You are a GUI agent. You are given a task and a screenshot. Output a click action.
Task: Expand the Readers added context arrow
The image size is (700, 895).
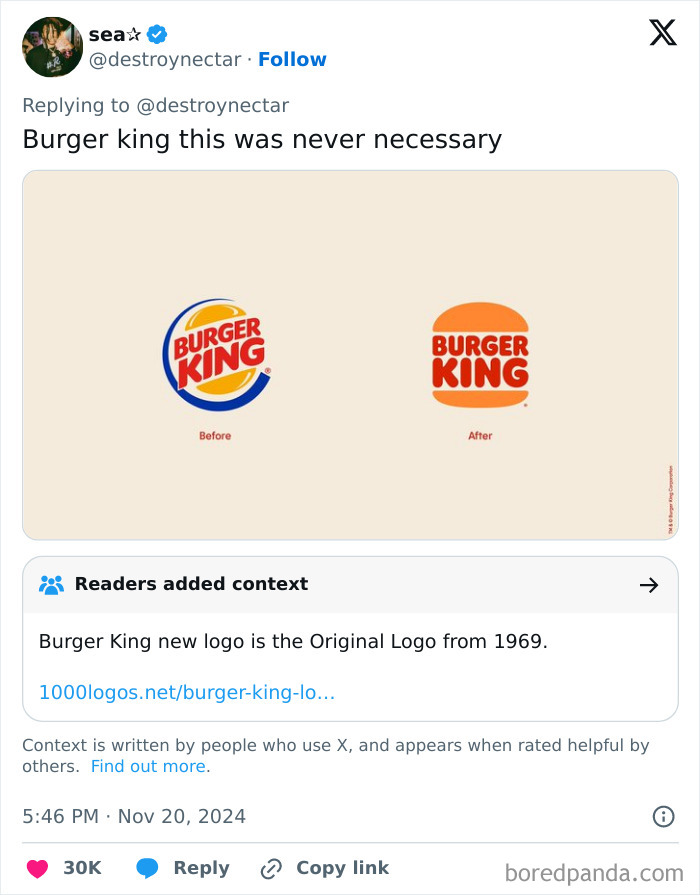coord(650,584)
